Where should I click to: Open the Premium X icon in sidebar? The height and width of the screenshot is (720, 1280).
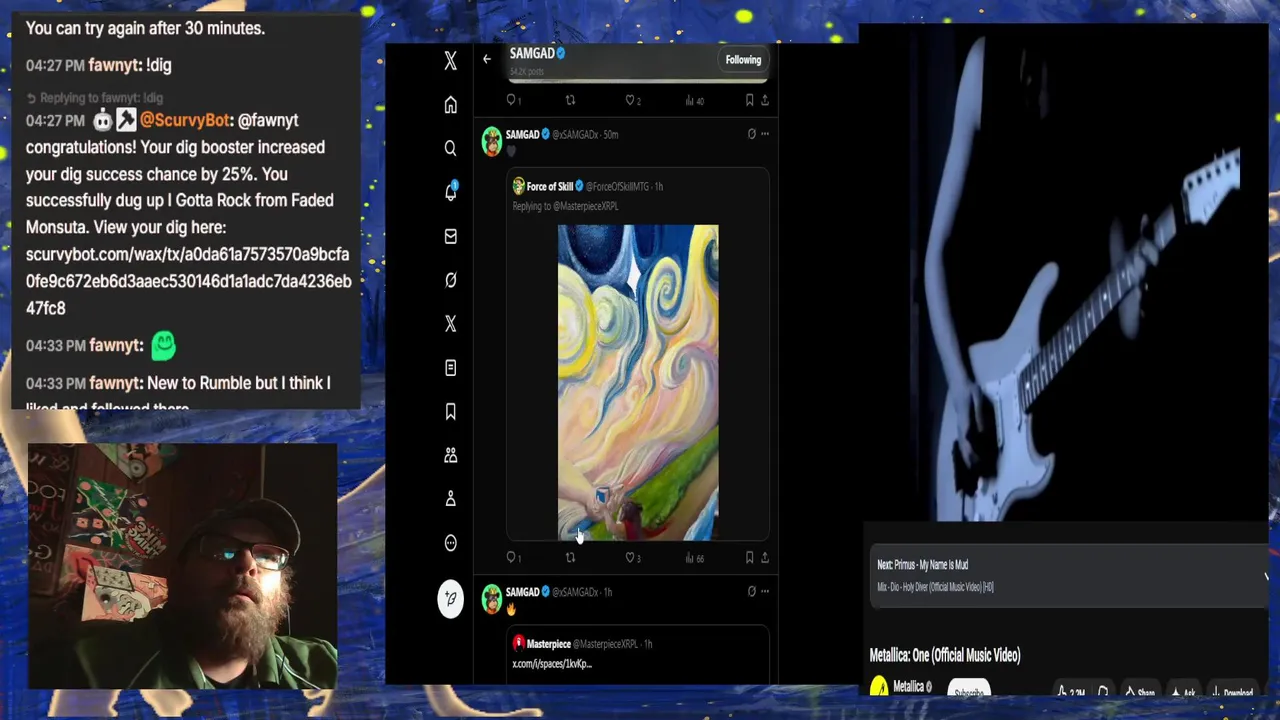pos(450,324)
